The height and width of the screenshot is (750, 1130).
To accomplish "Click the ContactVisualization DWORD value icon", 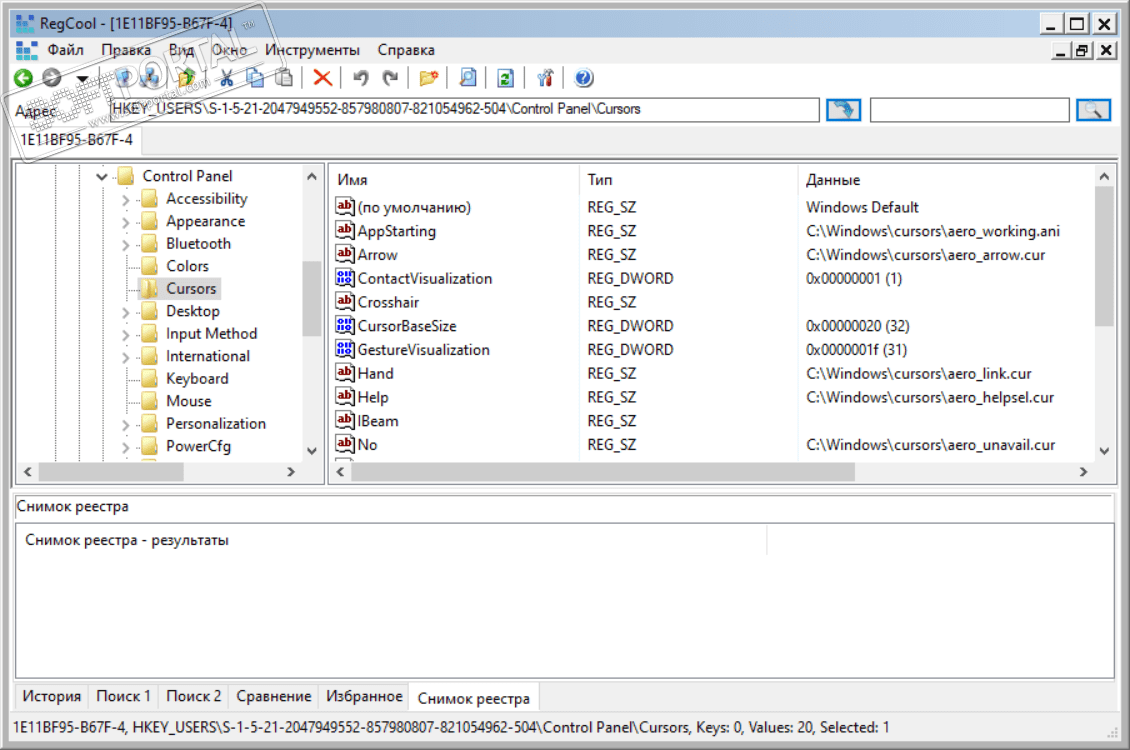I will coord(345,277).
